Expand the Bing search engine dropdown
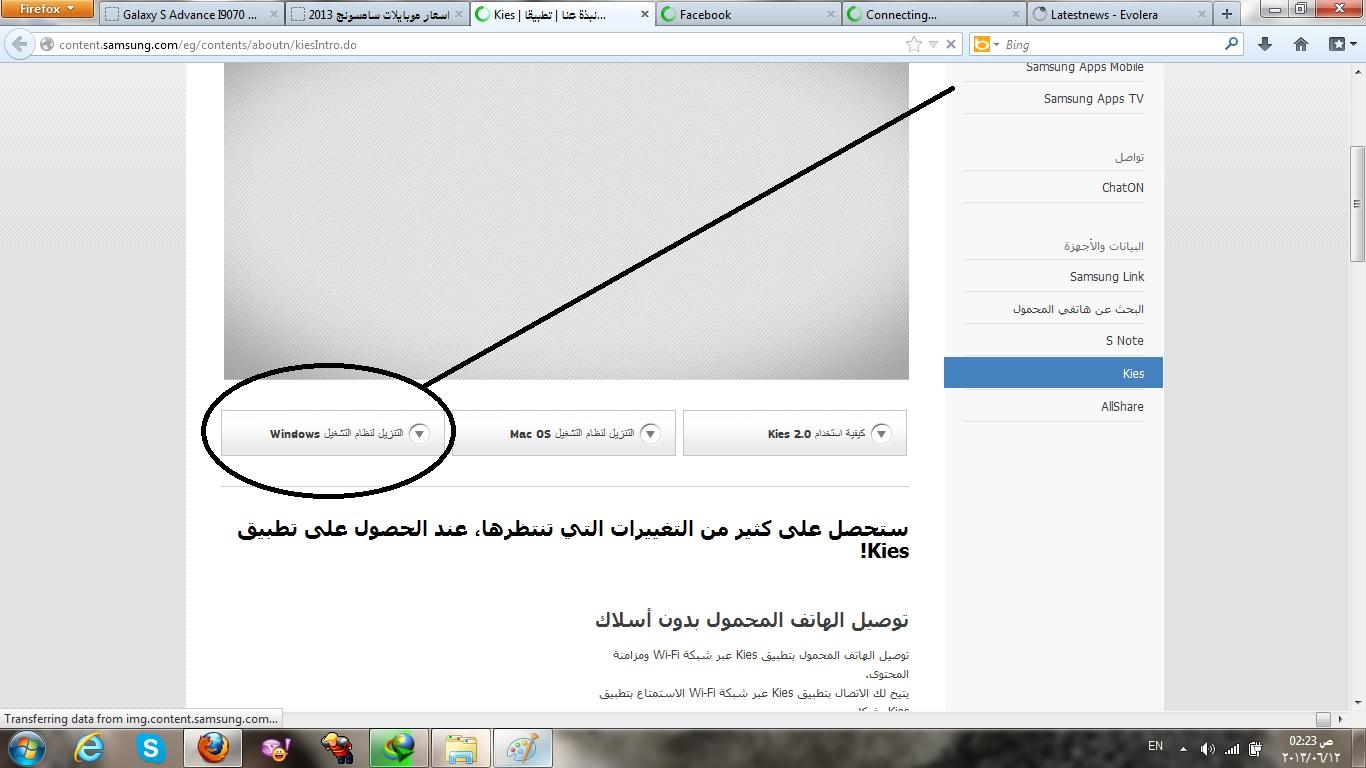 [x=986, y=44]
